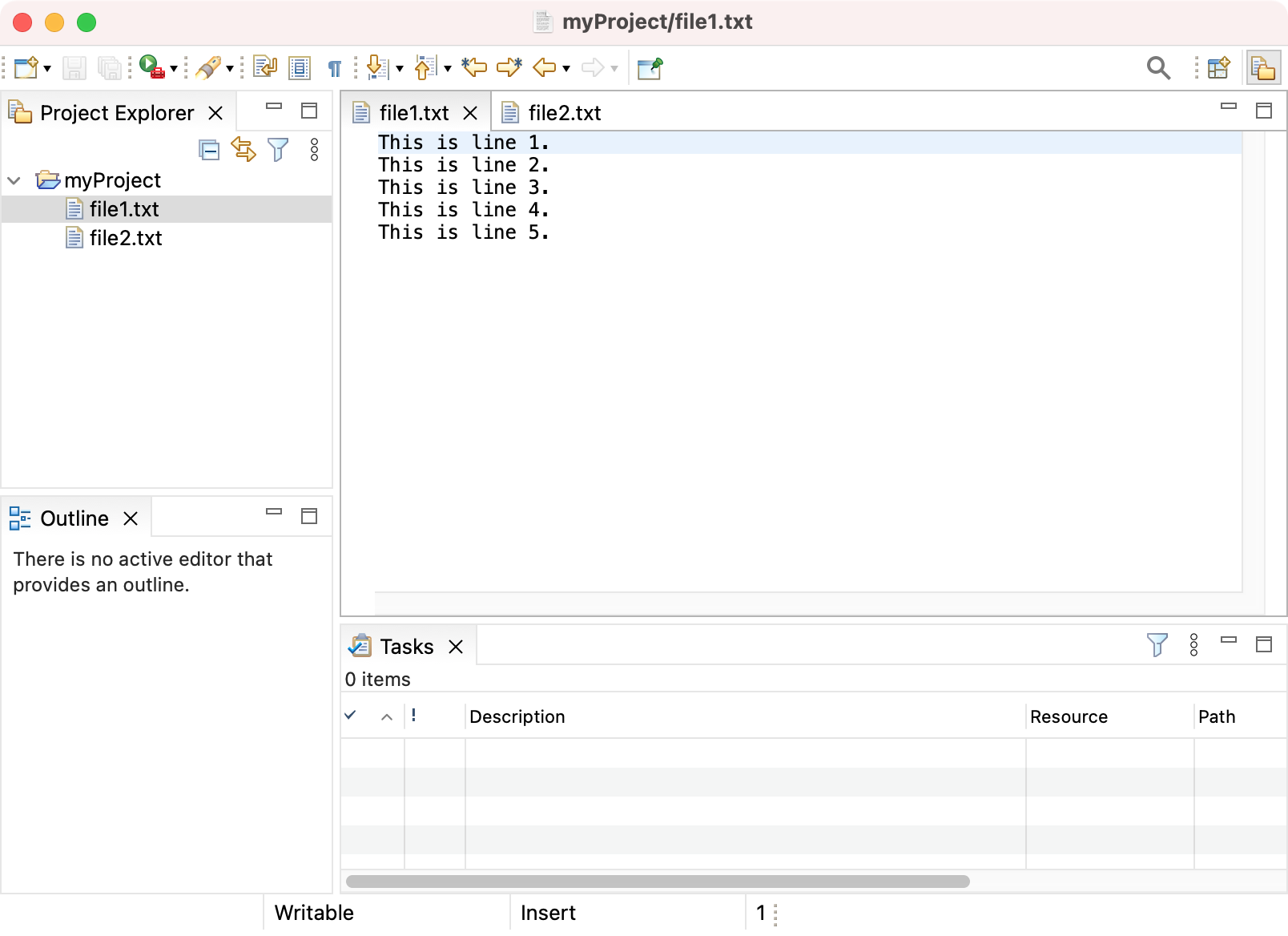Image resolution: width=1288 pixels, height=936 pixels.
Task: Close the file1.txt editor tab
Action: pos(470,113)
